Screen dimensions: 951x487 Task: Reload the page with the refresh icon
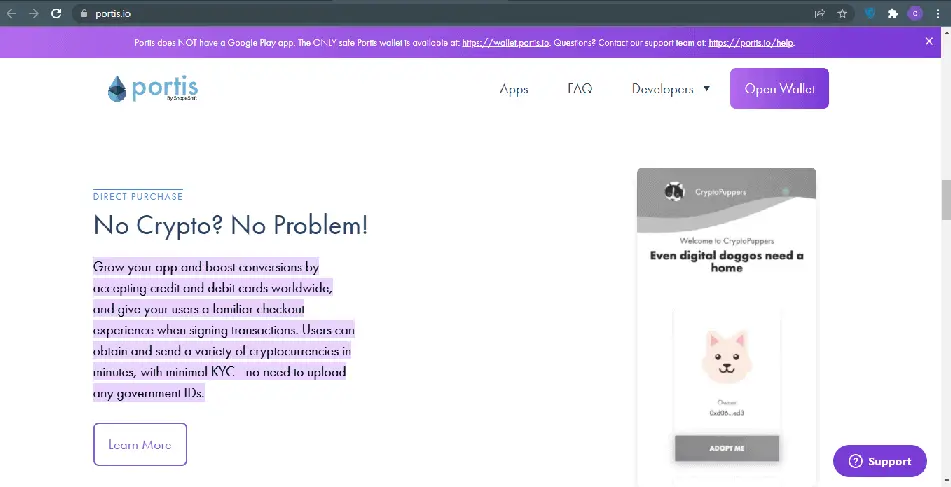point(56,13)
